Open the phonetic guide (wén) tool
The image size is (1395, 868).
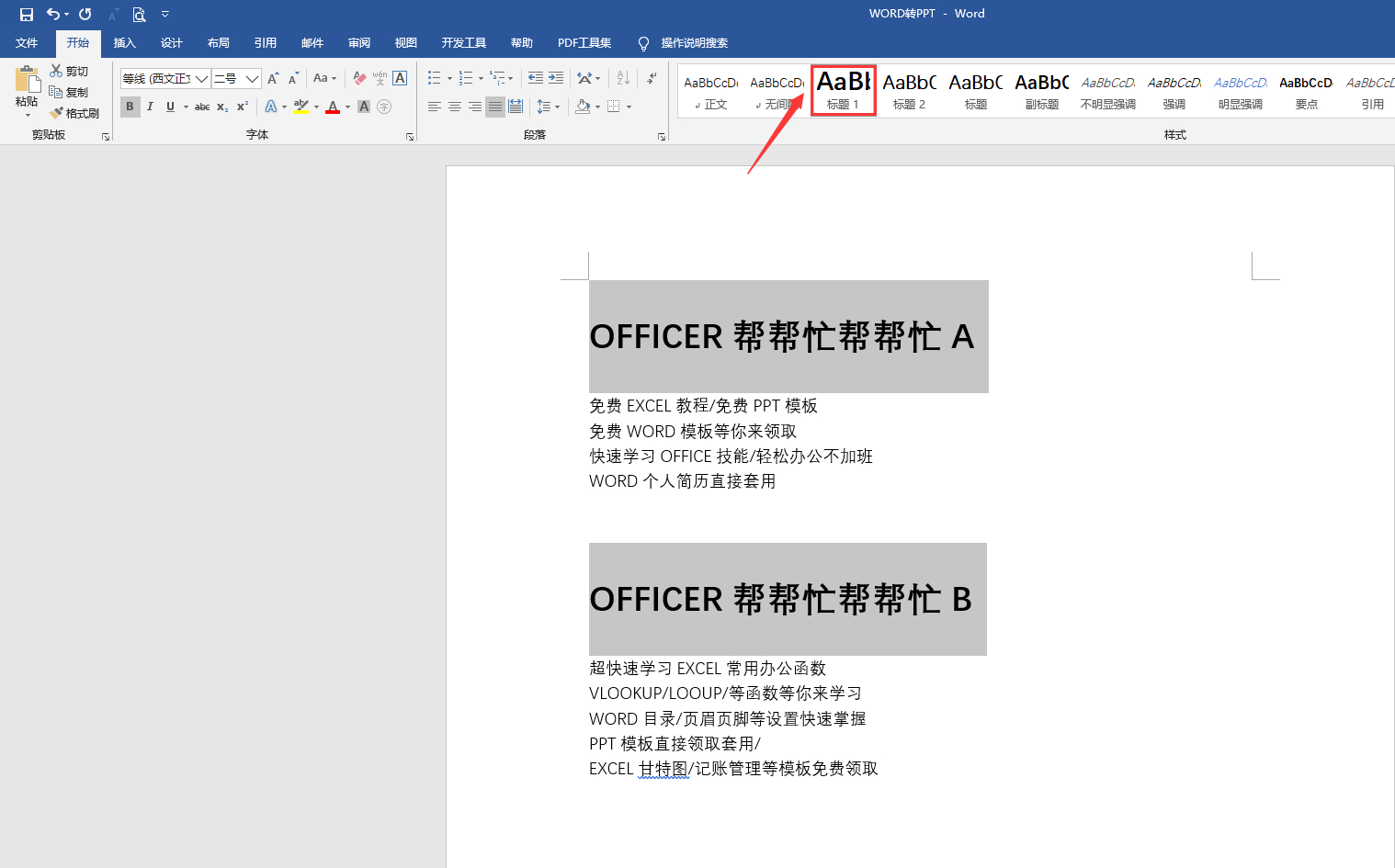380,79
